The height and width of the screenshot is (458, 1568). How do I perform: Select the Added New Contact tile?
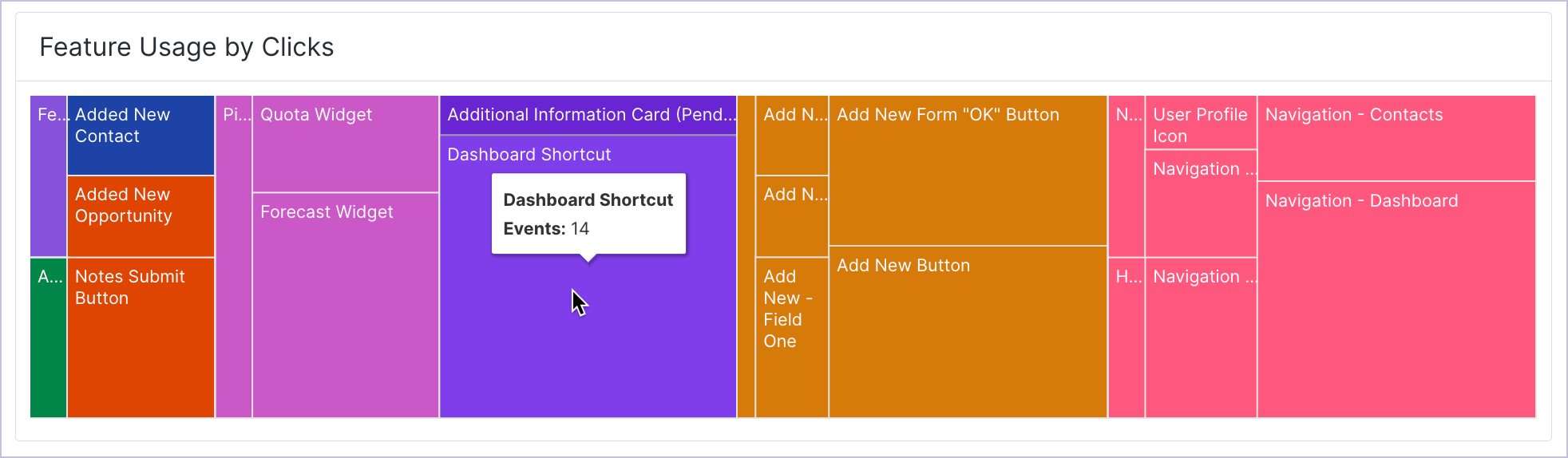[141, 136]
